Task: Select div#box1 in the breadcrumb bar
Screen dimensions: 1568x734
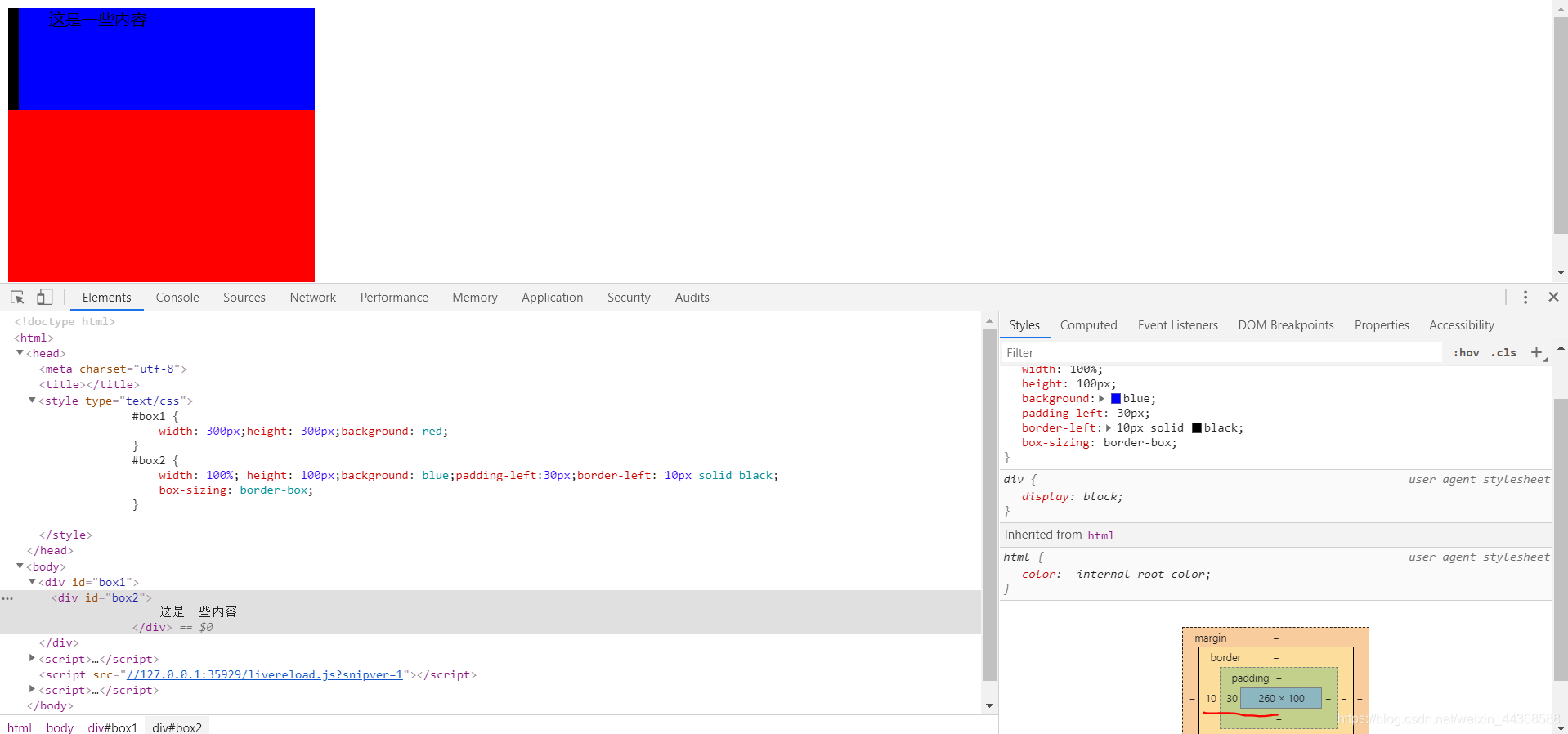Action: tap(113, 727)
